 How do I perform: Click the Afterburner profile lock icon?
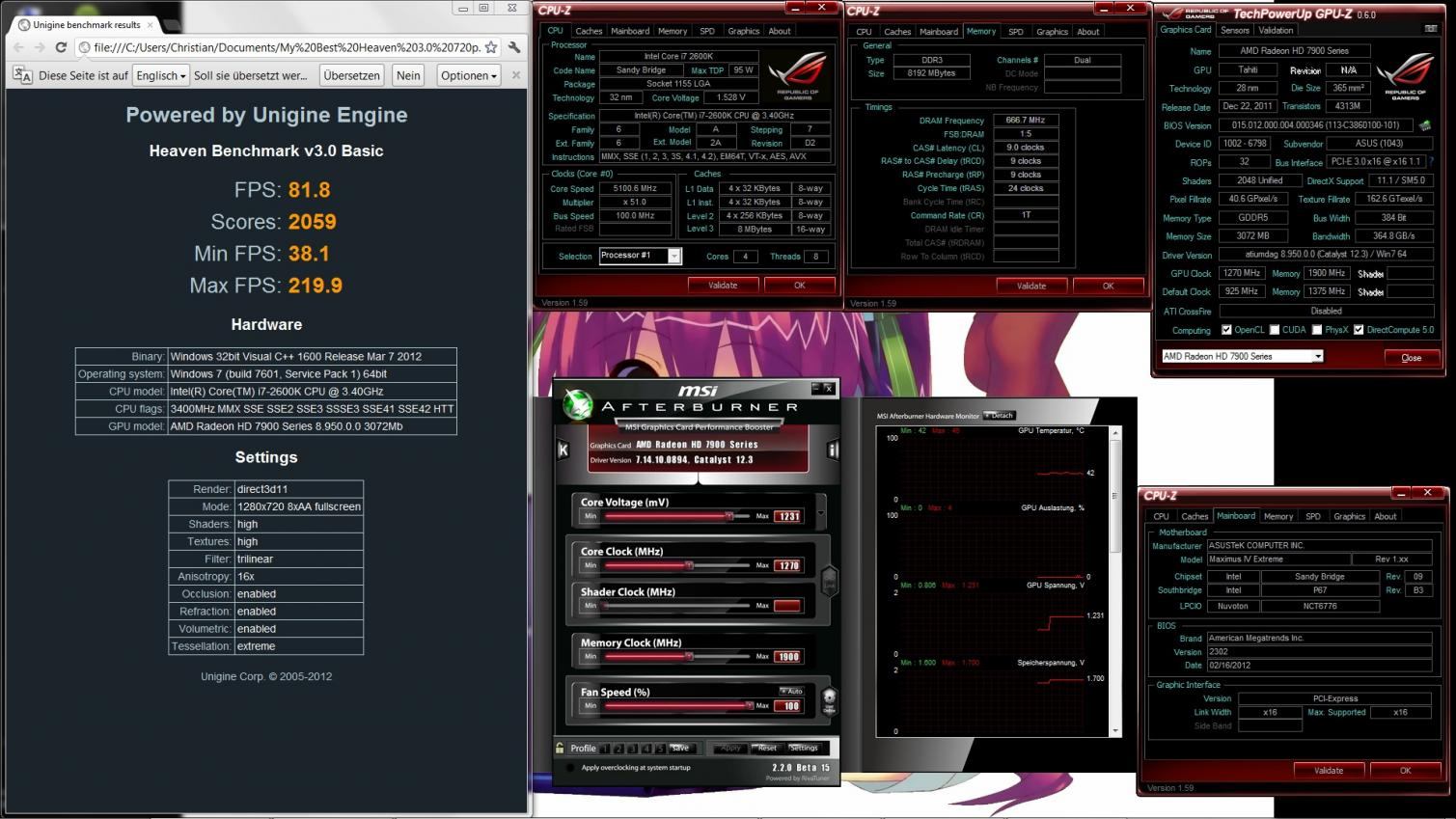tap(560, 748)
